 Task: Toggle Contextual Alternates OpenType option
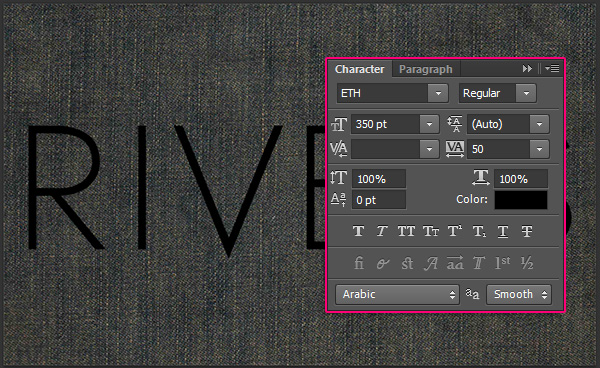pyautogui.click(x=382, y=263)
